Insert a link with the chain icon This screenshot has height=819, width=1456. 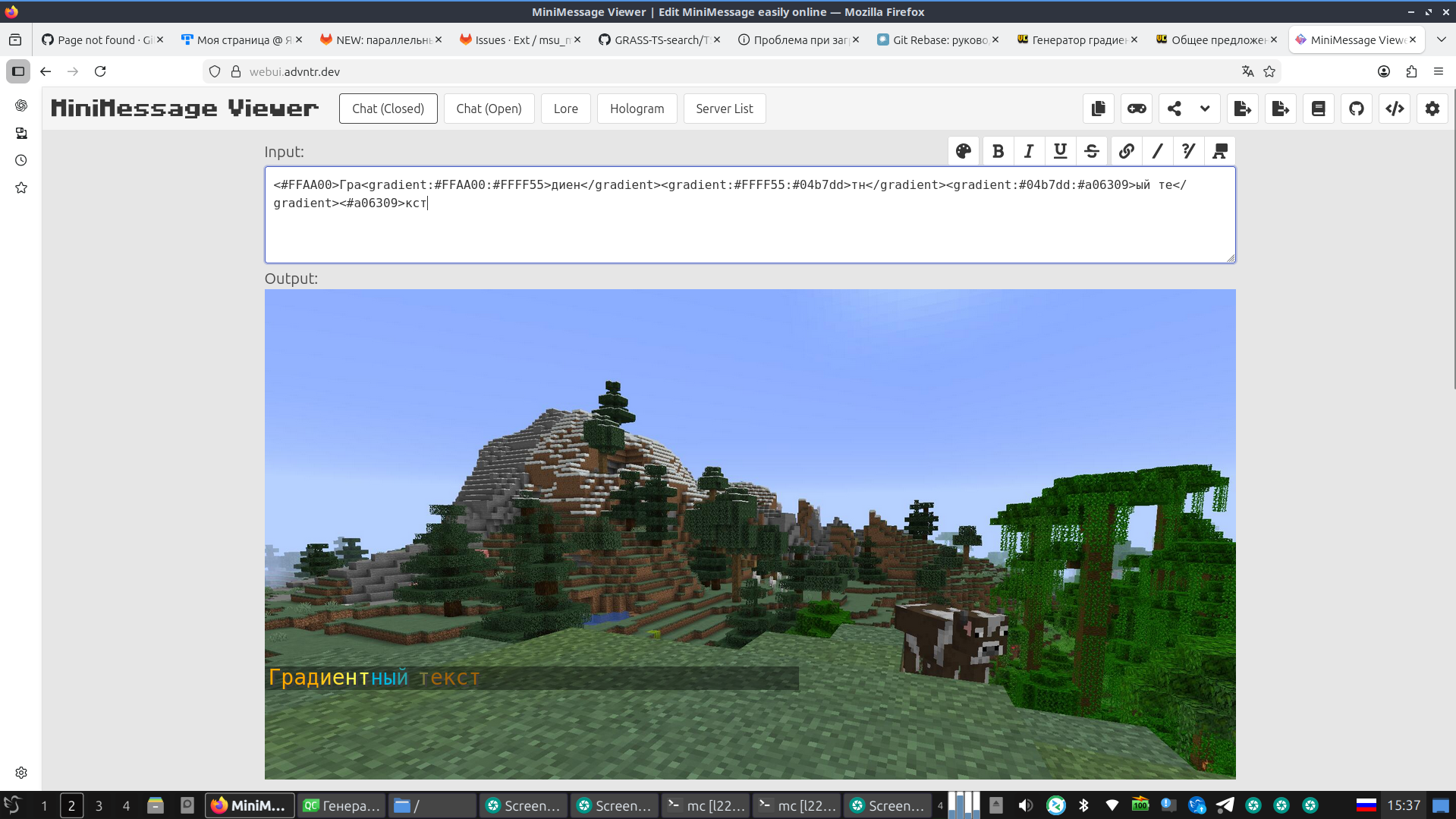[1126, 151]
